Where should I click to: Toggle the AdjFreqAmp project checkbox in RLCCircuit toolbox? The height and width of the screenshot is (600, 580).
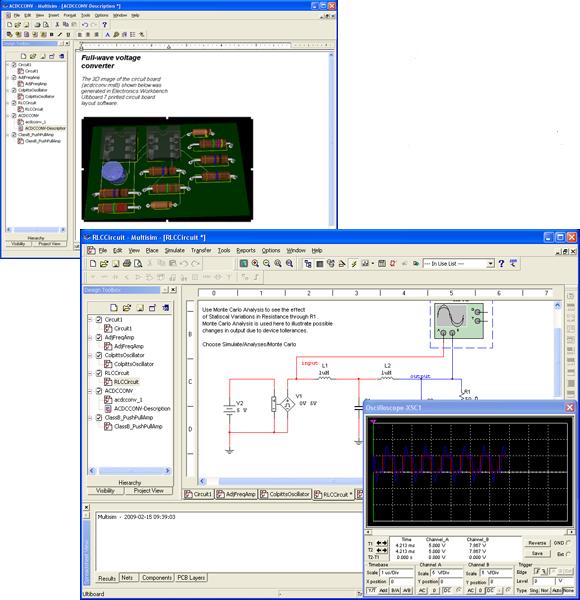[99, 337]
